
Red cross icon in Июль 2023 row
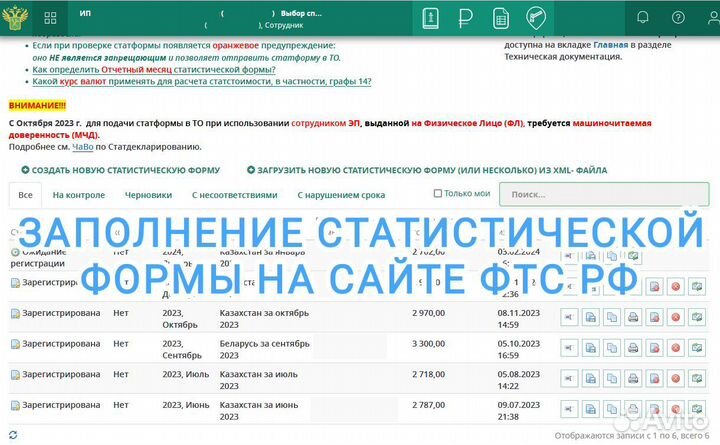coord(675,379)
